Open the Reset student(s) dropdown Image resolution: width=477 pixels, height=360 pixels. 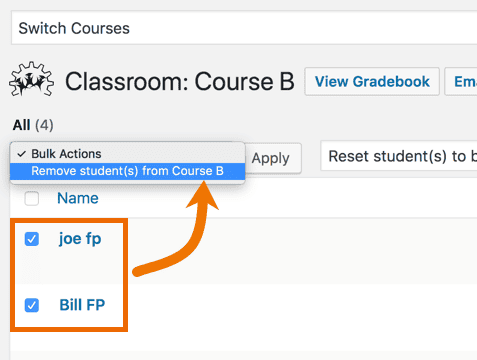[x=399, y=156]
